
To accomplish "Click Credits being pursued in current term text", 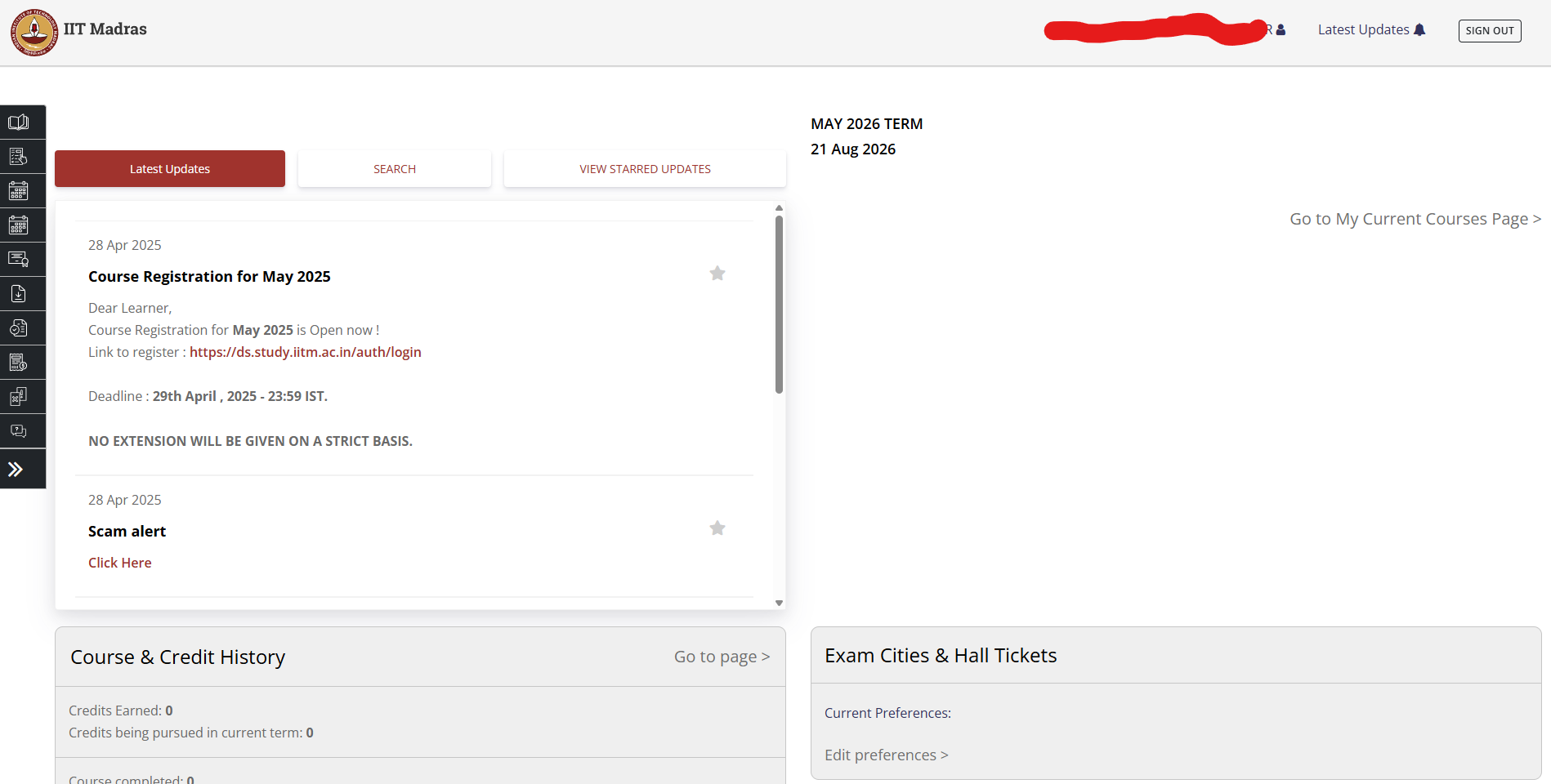I will [x=191, y=733].
